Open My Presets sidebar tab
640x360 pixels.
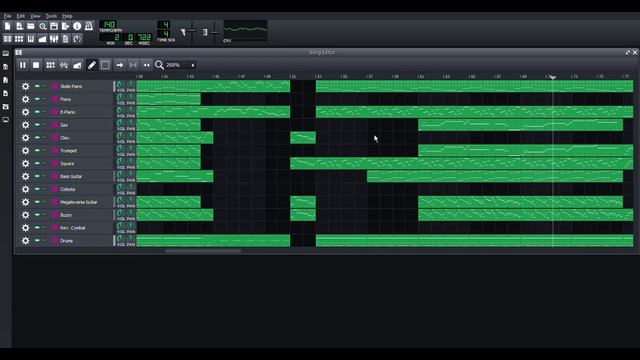click(x=6, y=93)
